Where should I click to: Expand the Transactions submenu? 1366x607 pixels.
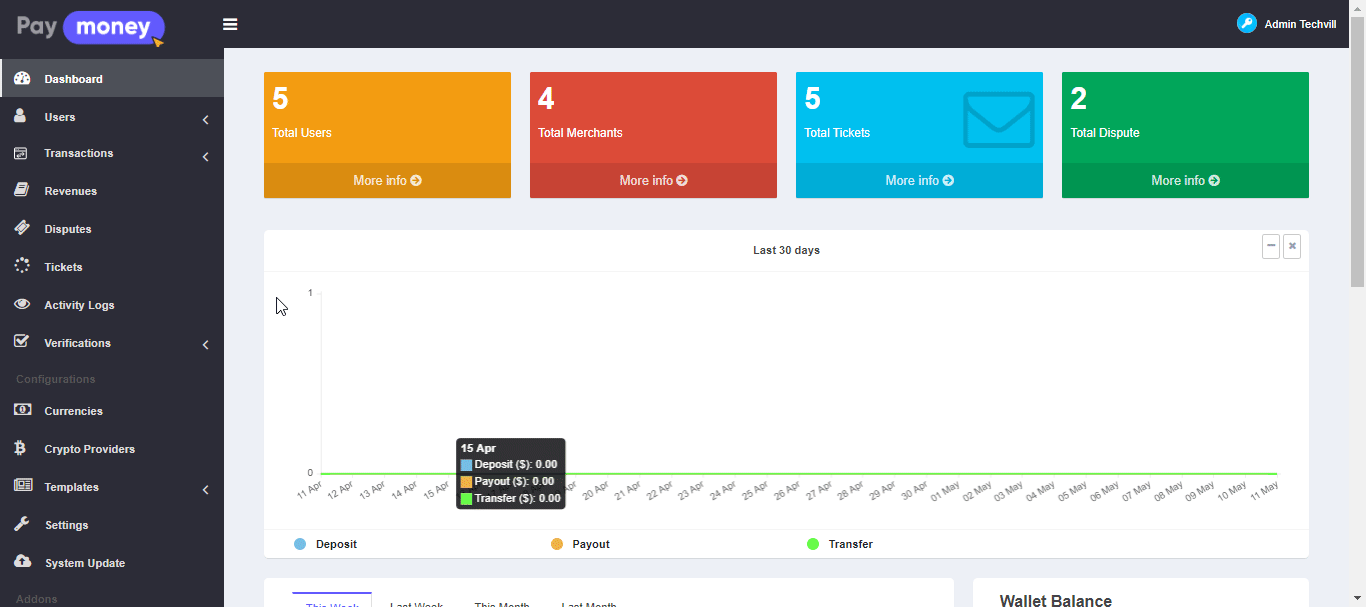point(205,157)
